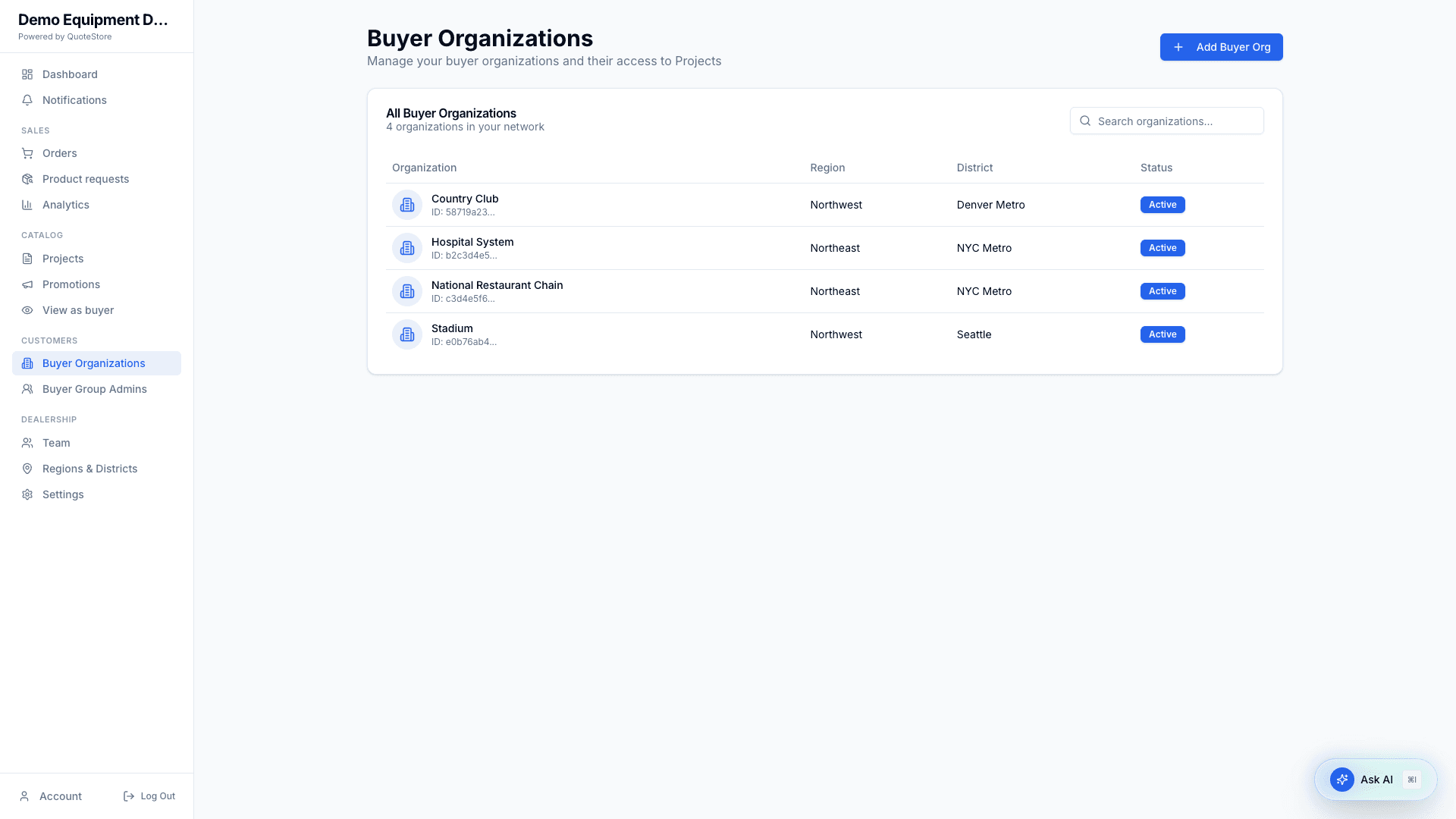
Task: Click the Buyer Organizations building icon in sidebar
Action: click(27, 363)
